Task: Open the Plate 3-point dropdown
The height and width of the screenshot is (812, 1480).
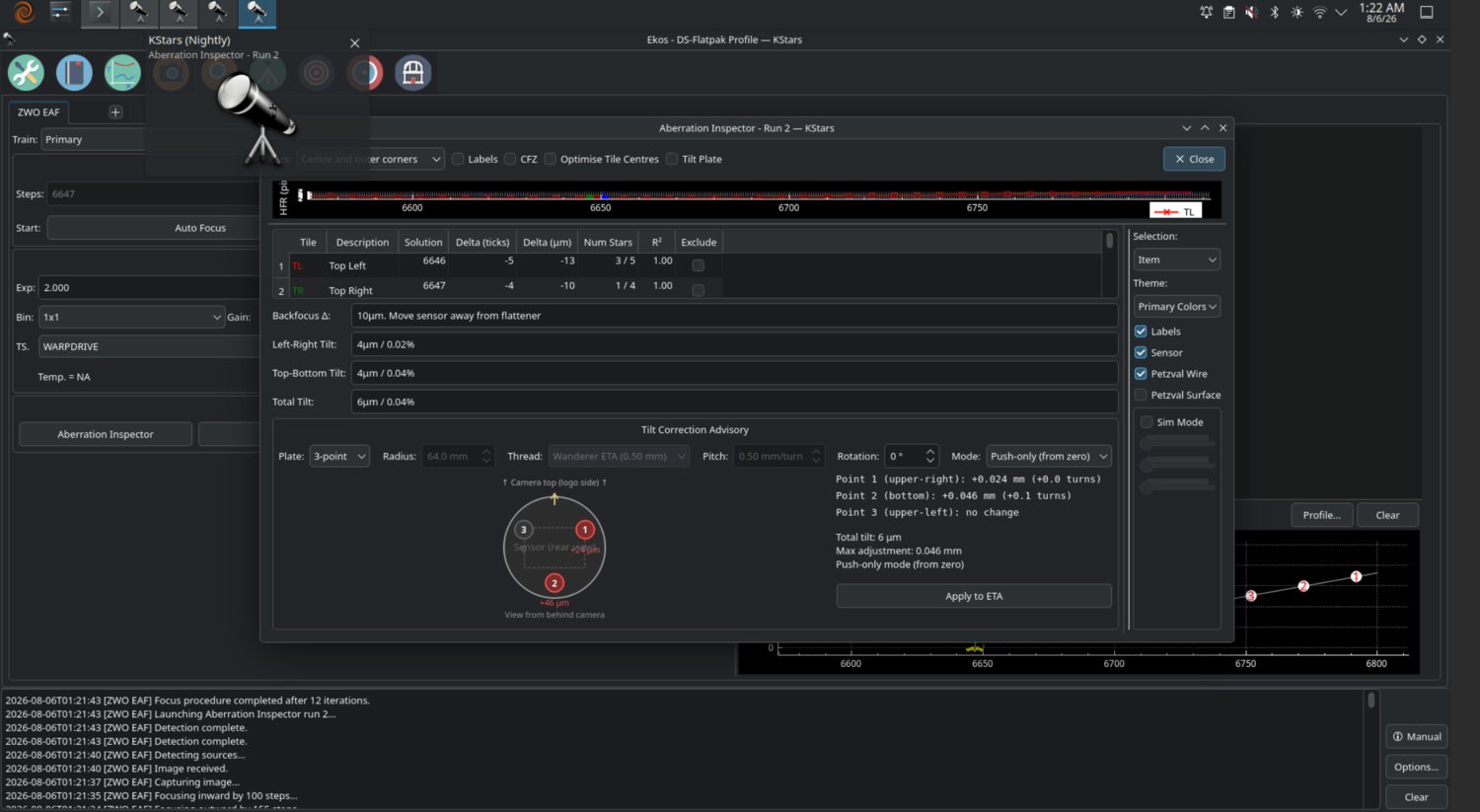Action: tap(339, 456)
